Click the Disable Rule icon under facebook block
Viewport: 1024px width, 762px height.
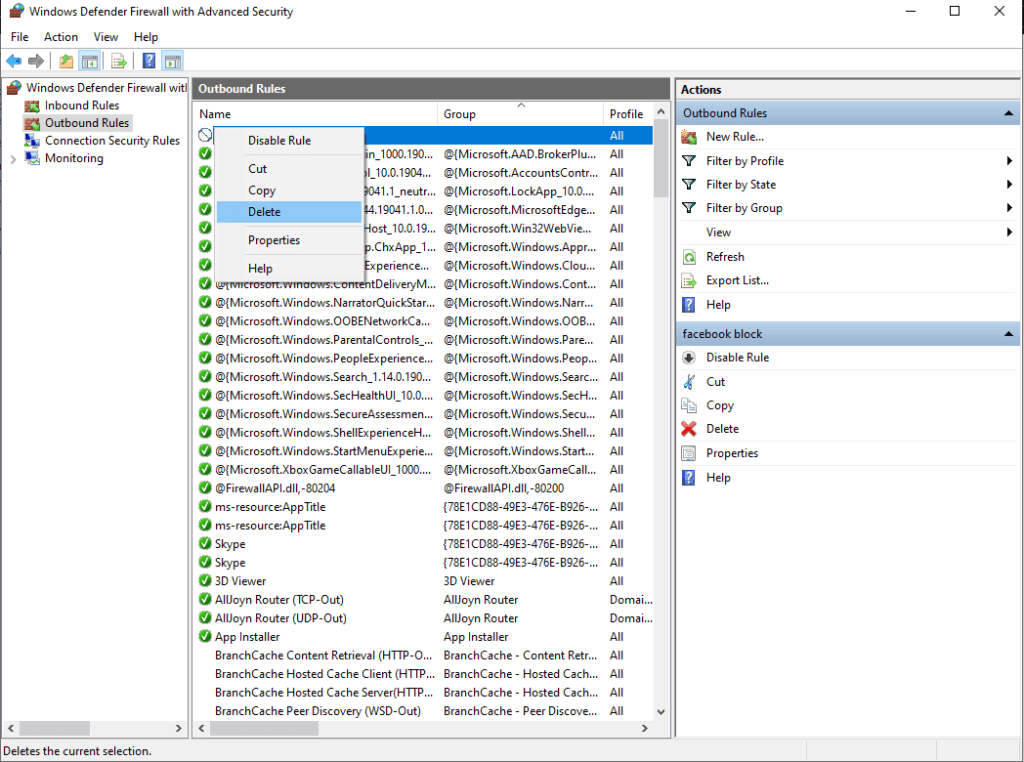[689, 358]
